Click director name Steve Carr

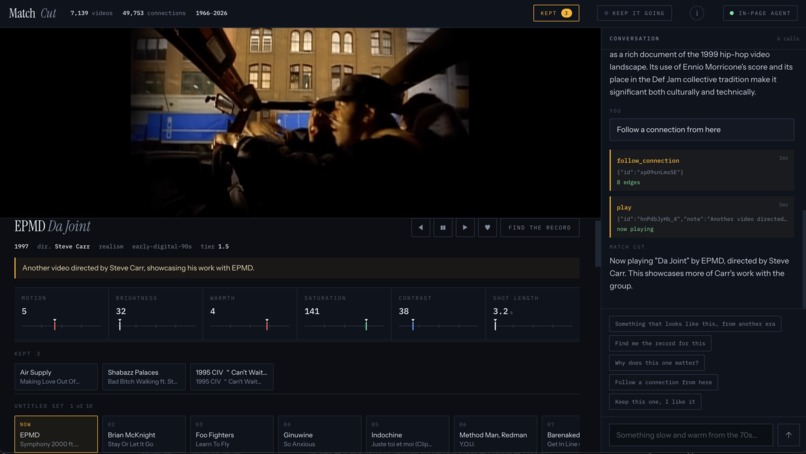click(x=72, y=246)
